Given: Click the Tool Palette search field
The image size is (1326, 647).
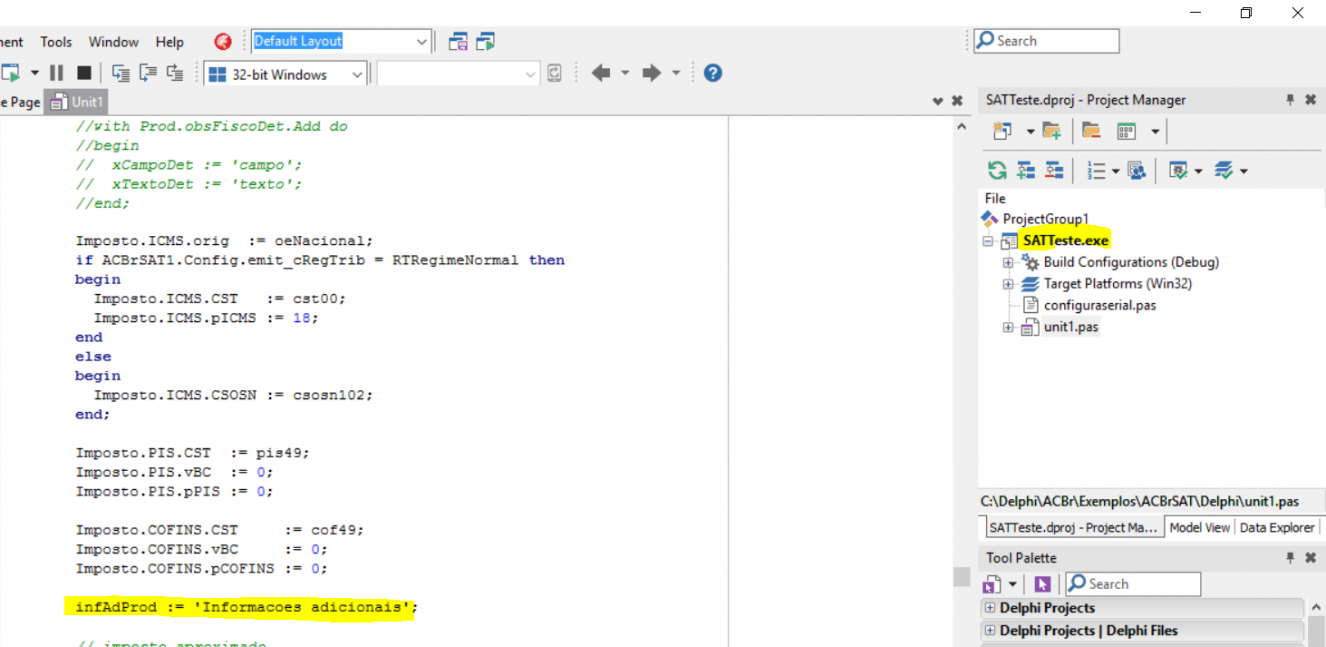Looking at the screenshot, I should [1133, 584].
